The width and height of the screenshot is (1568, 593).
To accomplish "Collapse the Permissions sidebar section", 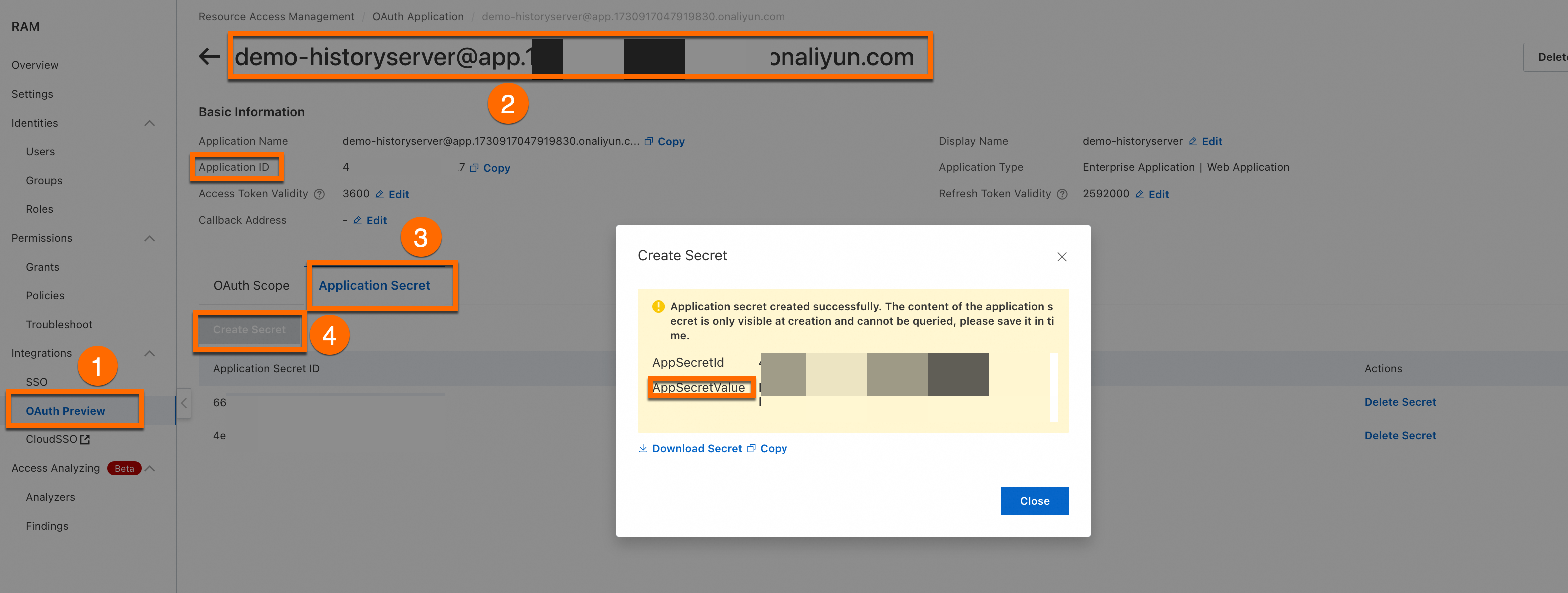I will (150, 238).
